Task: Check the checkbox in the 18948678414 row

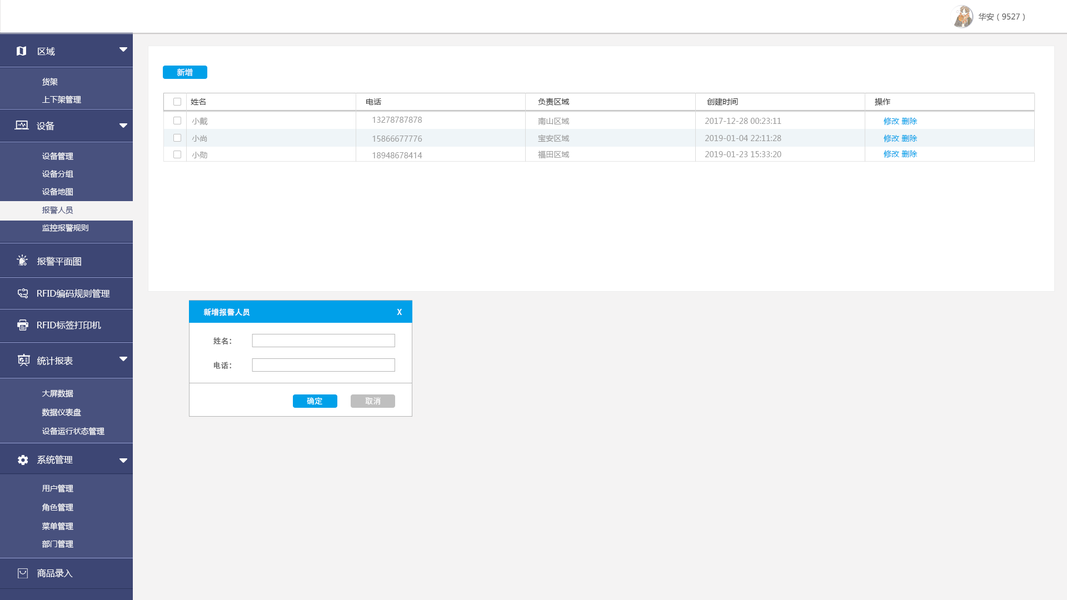Action: [x=177, y=154]
